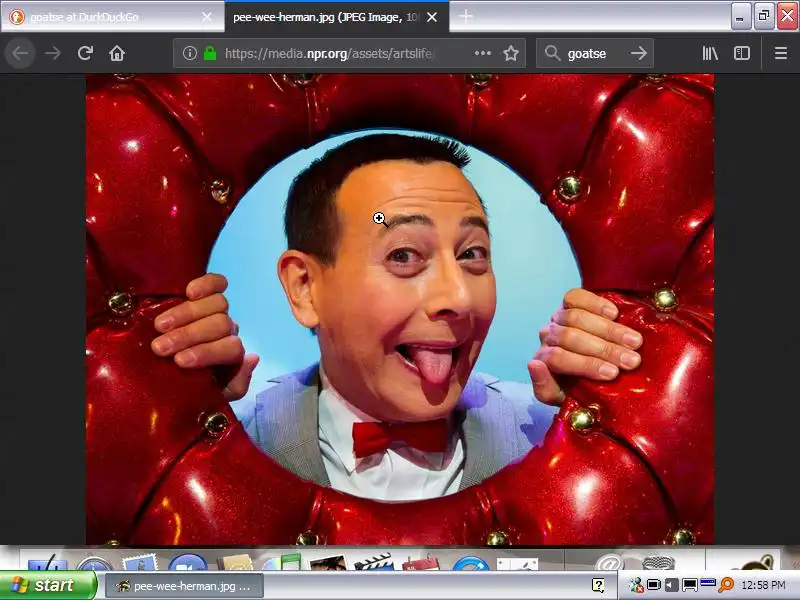Open a new tab with the plus button
Viewport: 800px width, 600px height.
point(465,17)
